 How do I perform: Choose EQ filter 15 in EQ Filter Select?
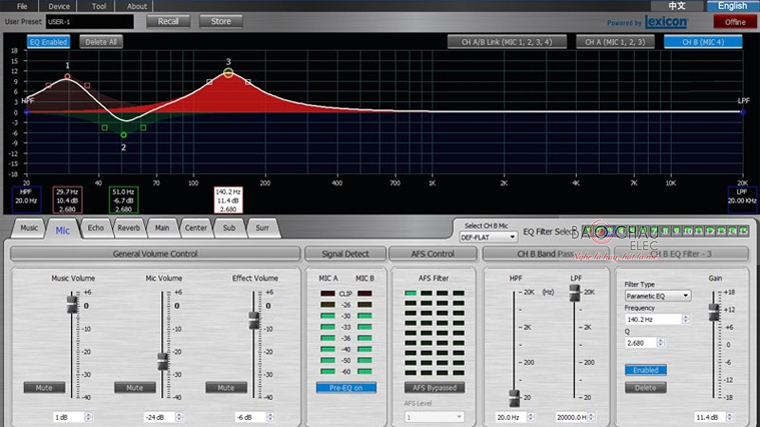click(744, 231)
